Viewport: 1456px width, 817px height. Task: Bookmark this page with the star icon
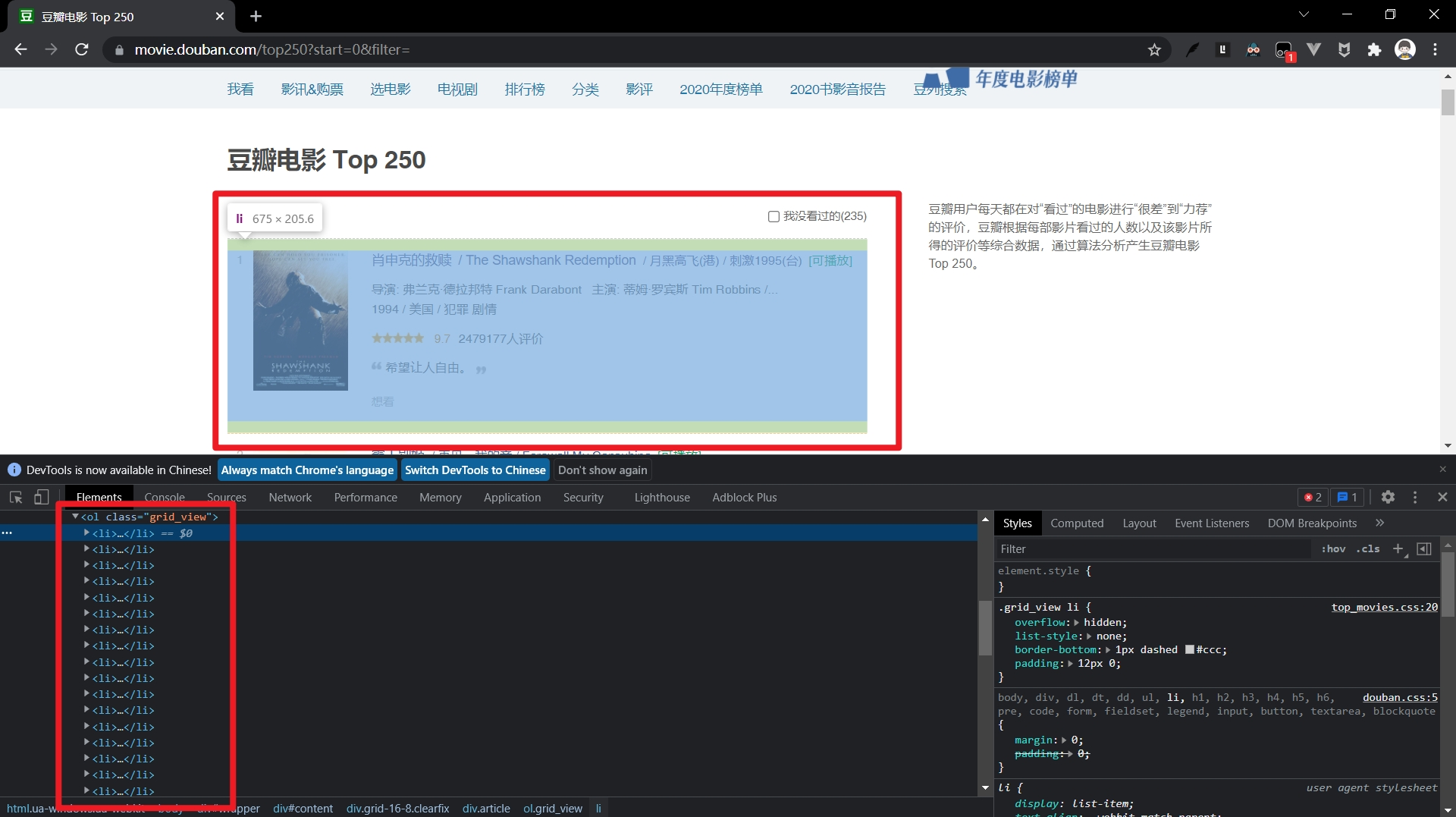tap(1154, 50)
